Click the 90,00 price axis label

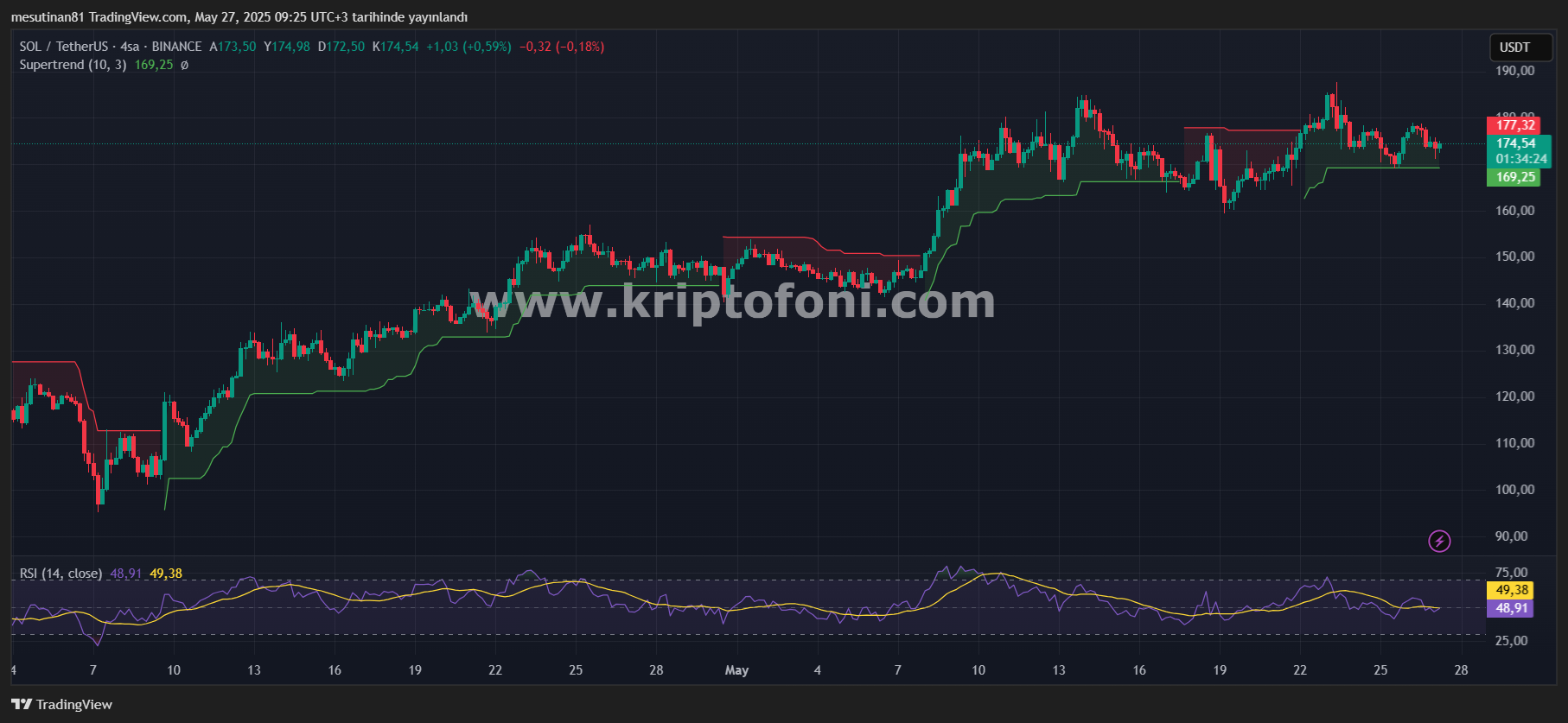[x=1512, y=536]
